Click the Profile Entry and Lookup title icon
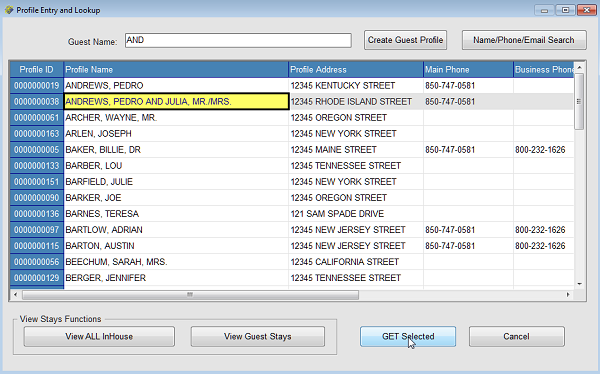Image resolution: width=600 pixels, height=374 pixels. click(9, 10)
